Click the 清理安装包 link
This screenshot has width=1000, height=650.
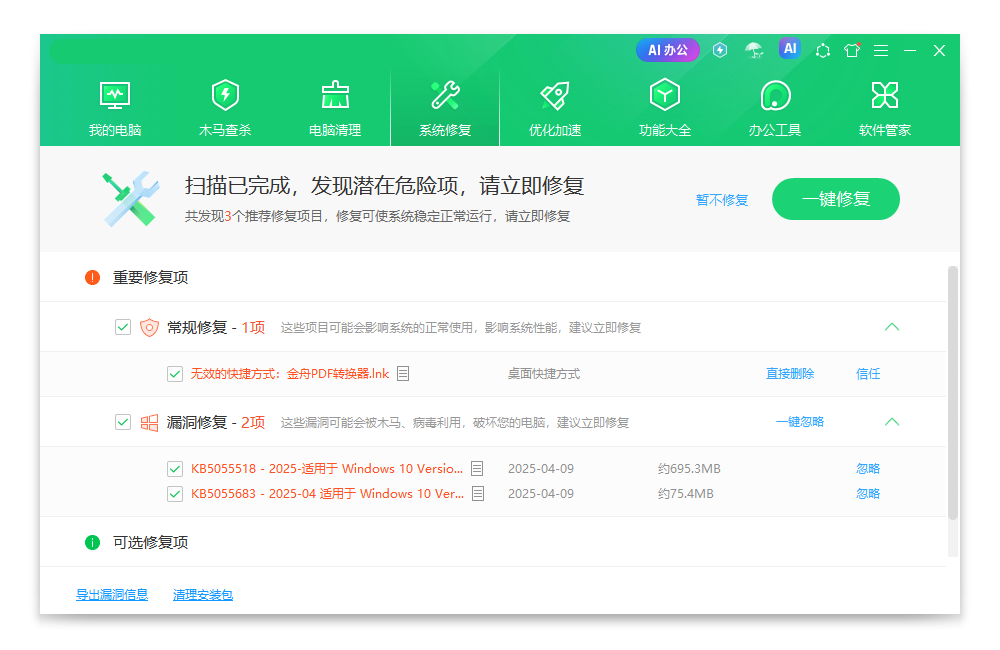point(203,595)
